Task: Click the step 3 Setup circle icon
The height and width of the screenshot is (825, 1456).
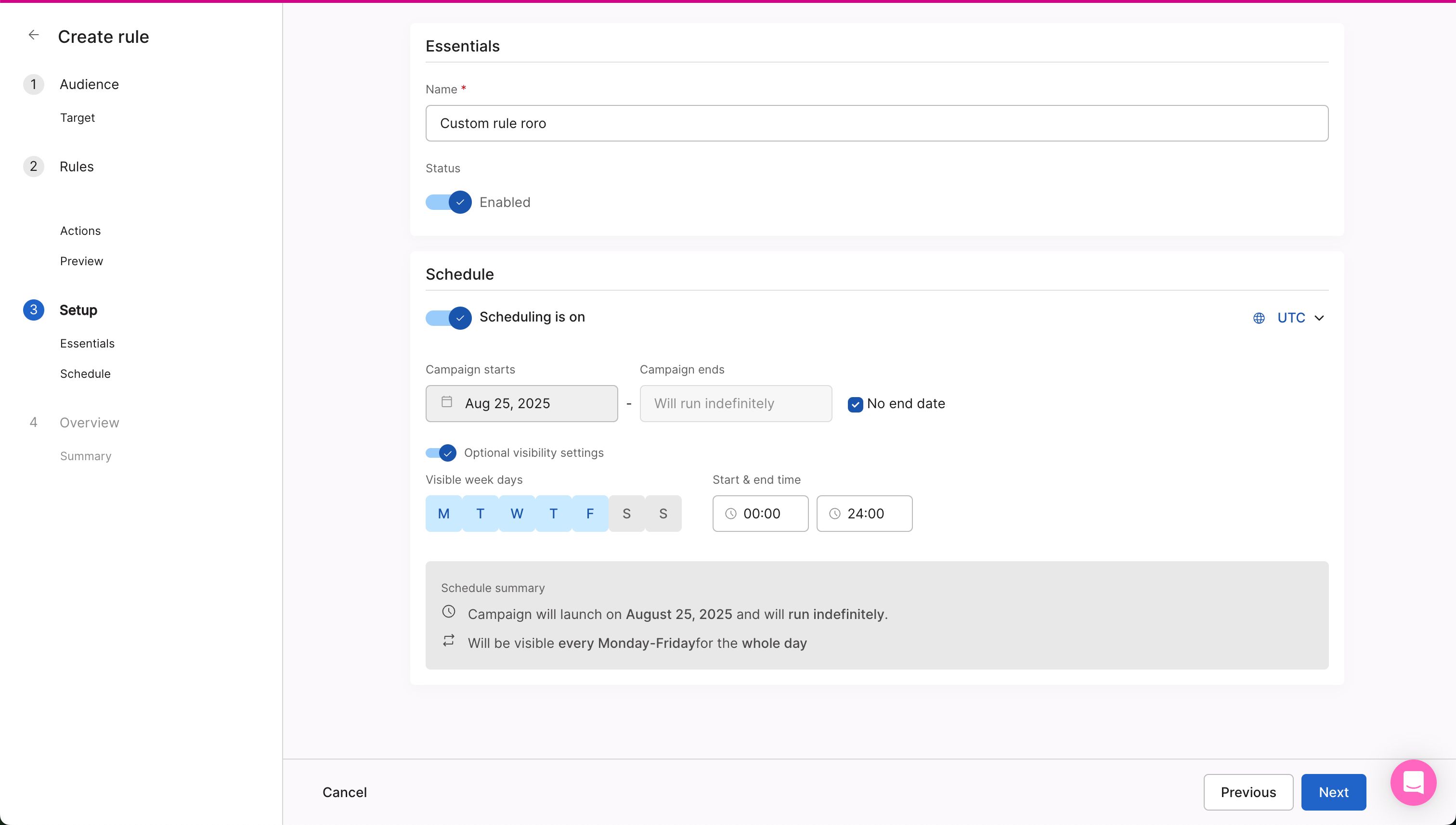Action: point(33,310)
